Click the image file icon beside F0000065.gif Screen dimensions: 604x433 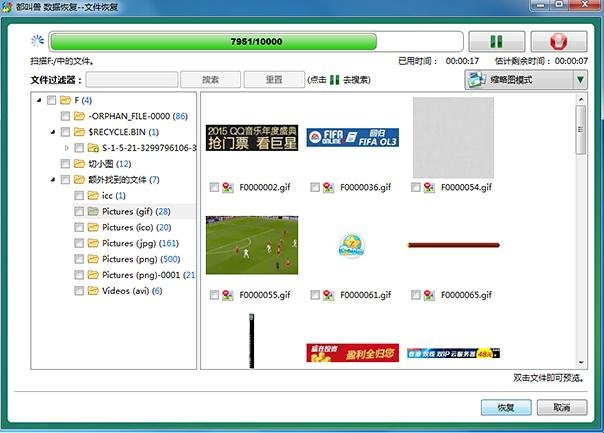(x=429, y=295)
